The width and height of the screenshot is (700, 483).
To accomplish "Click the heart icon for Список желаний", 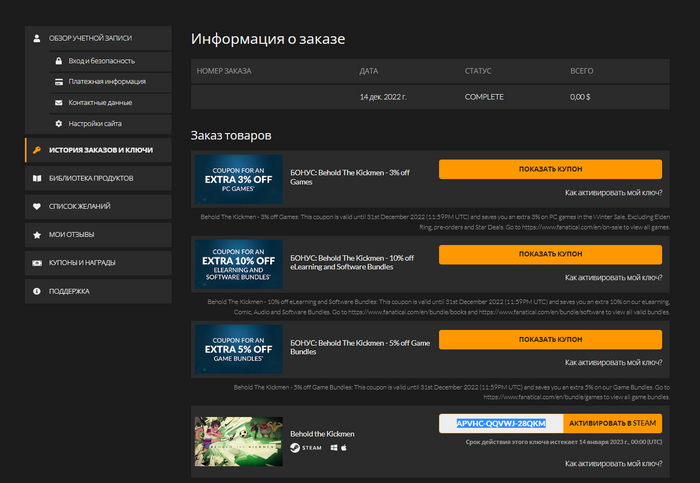I will tap(37, 206).
